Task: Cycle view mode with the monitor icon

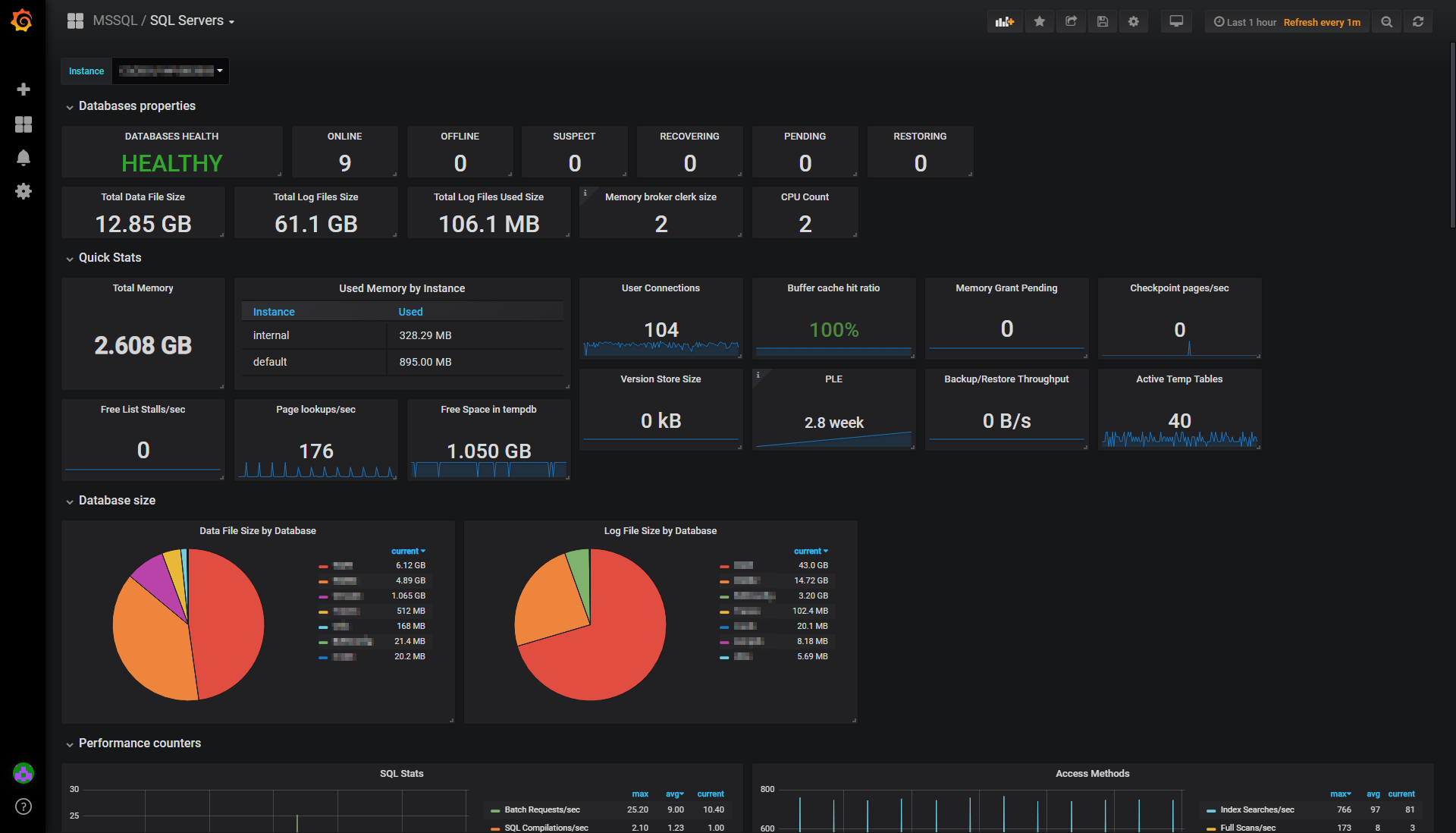Action: 1176,22
